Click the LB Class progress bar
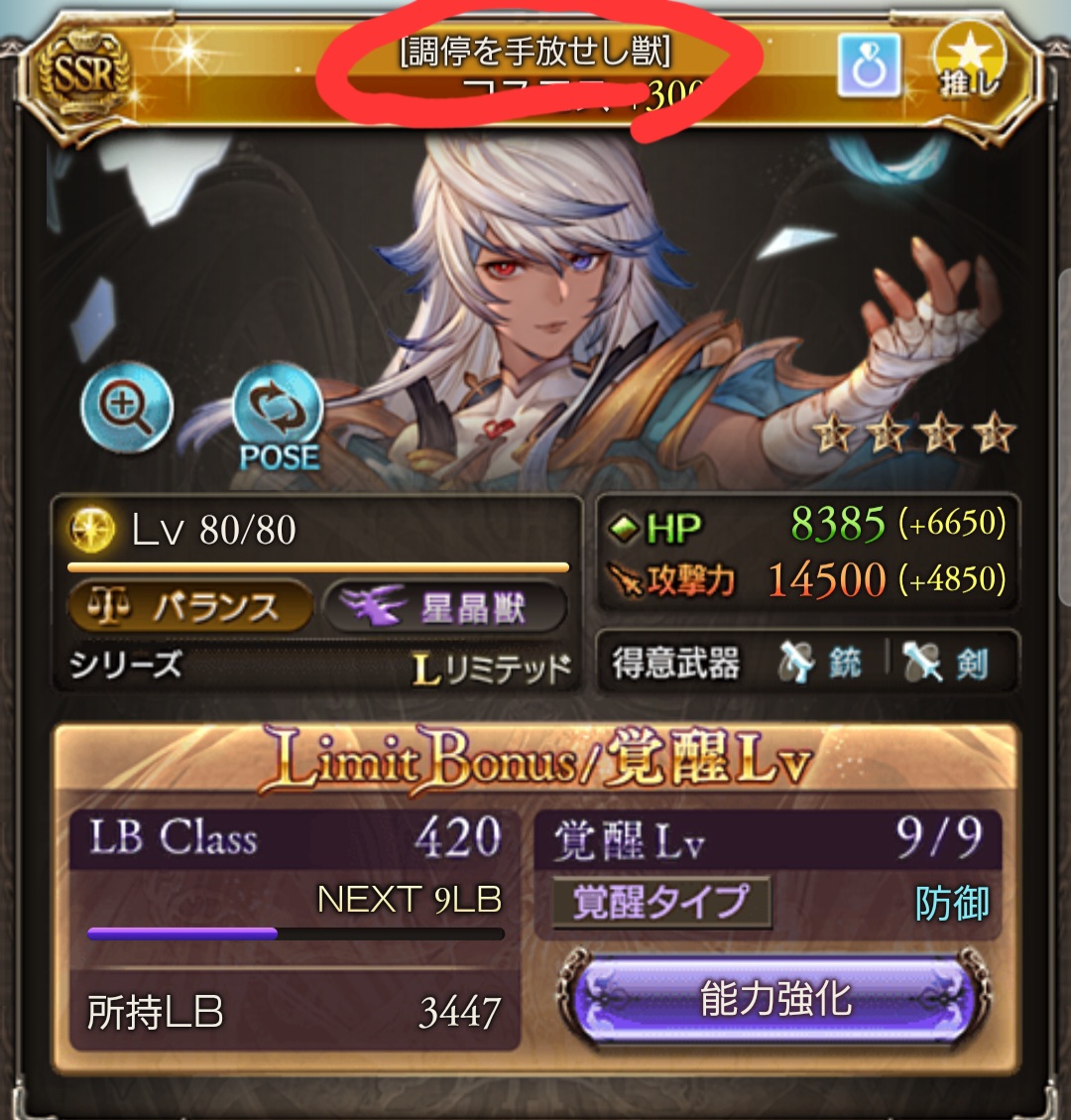The image size is (1071, 1120). click(296, 933)
